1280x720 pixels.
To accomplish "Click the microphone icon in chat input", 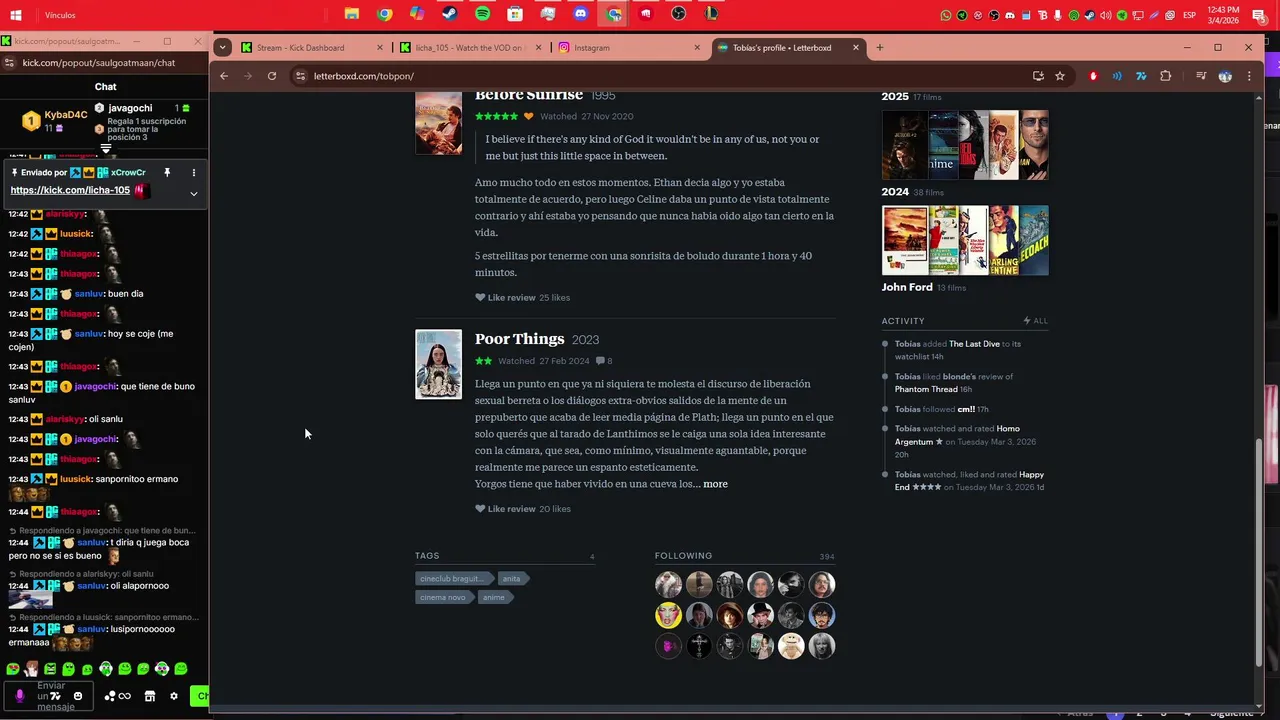I will pyautogui.click(x=19, y=696).
